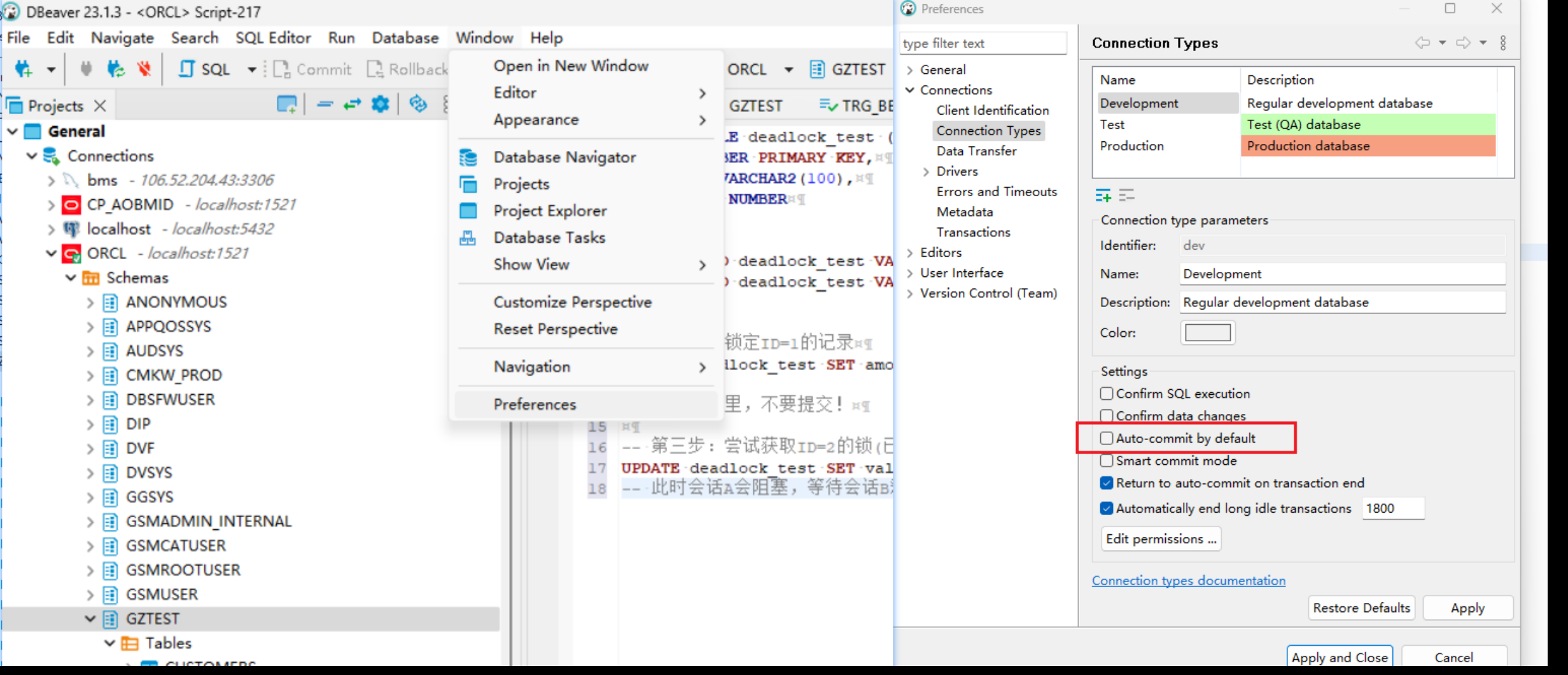Image resolution: width=1568 pixels, height=675 pixels.
Task: Expand the User Interface preferences node
Action: pyautogui.click(x=910, y=273)
